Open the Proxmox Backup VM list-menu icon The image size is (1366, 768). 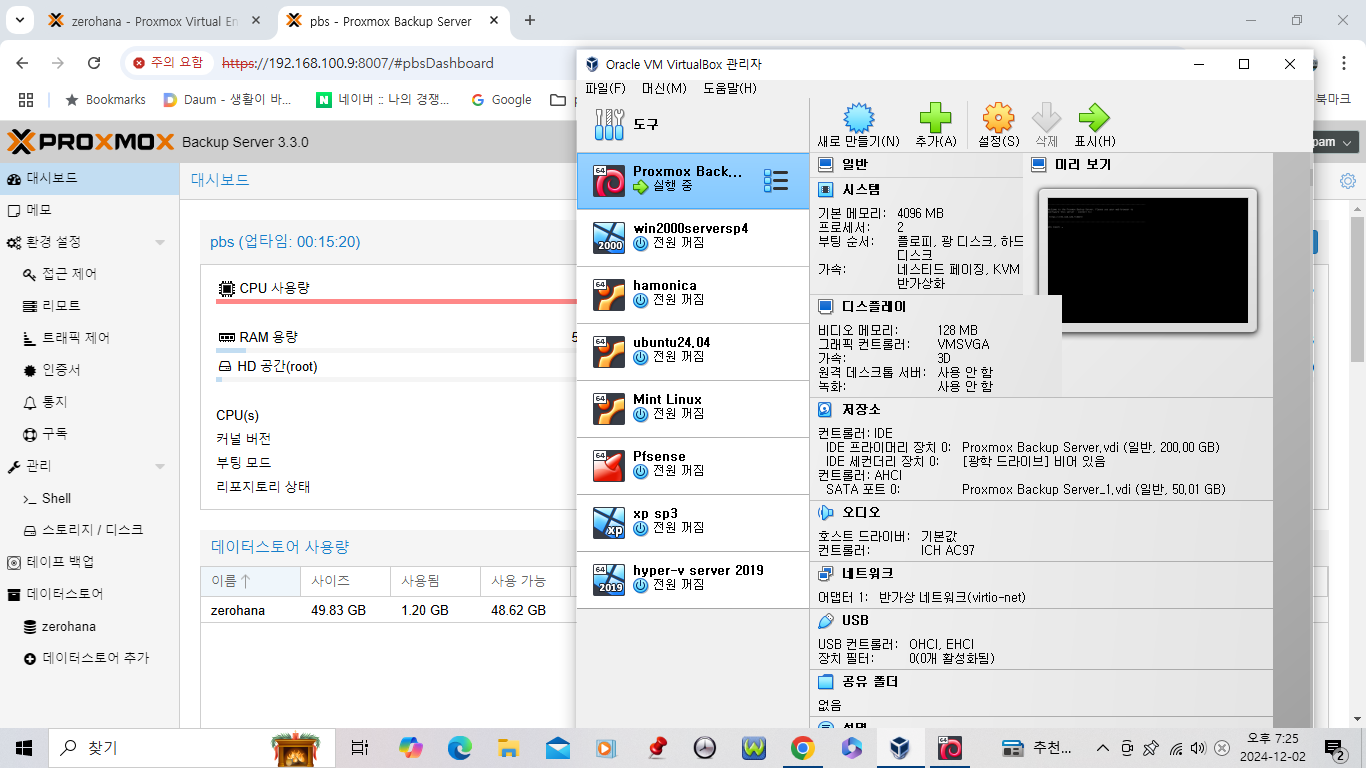click(x=775, y=181)
